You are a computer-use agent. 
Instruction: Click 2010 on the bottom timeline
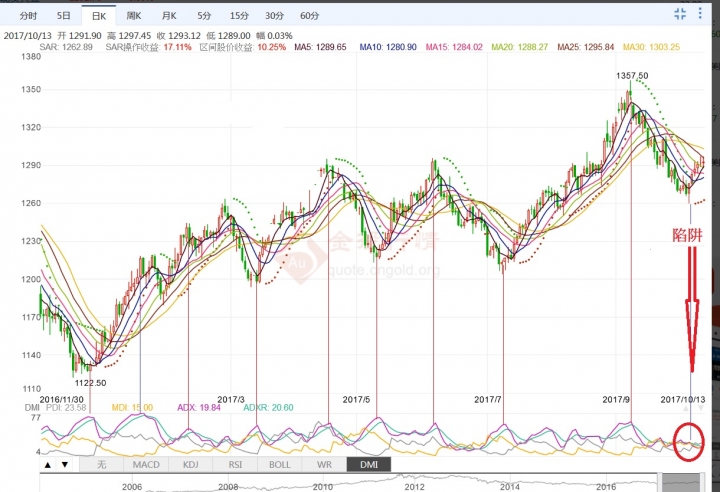321,485
